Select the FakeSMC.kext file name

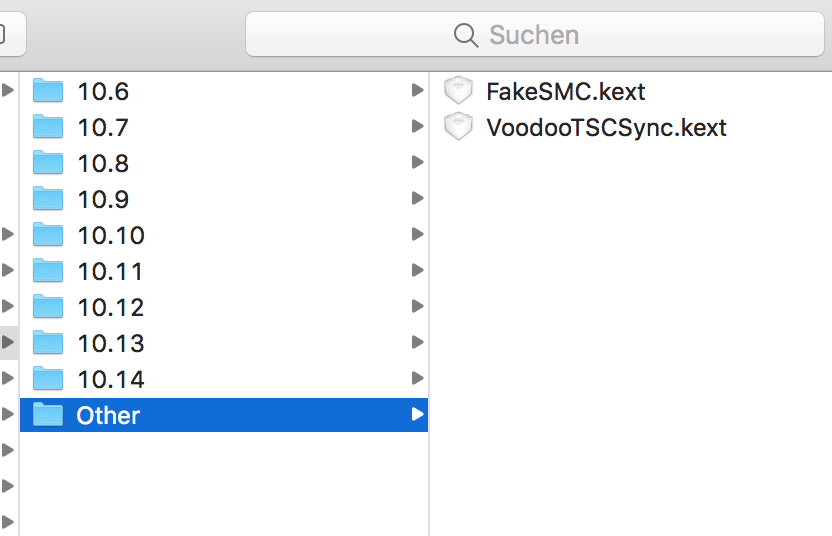(x=565, y=91)
